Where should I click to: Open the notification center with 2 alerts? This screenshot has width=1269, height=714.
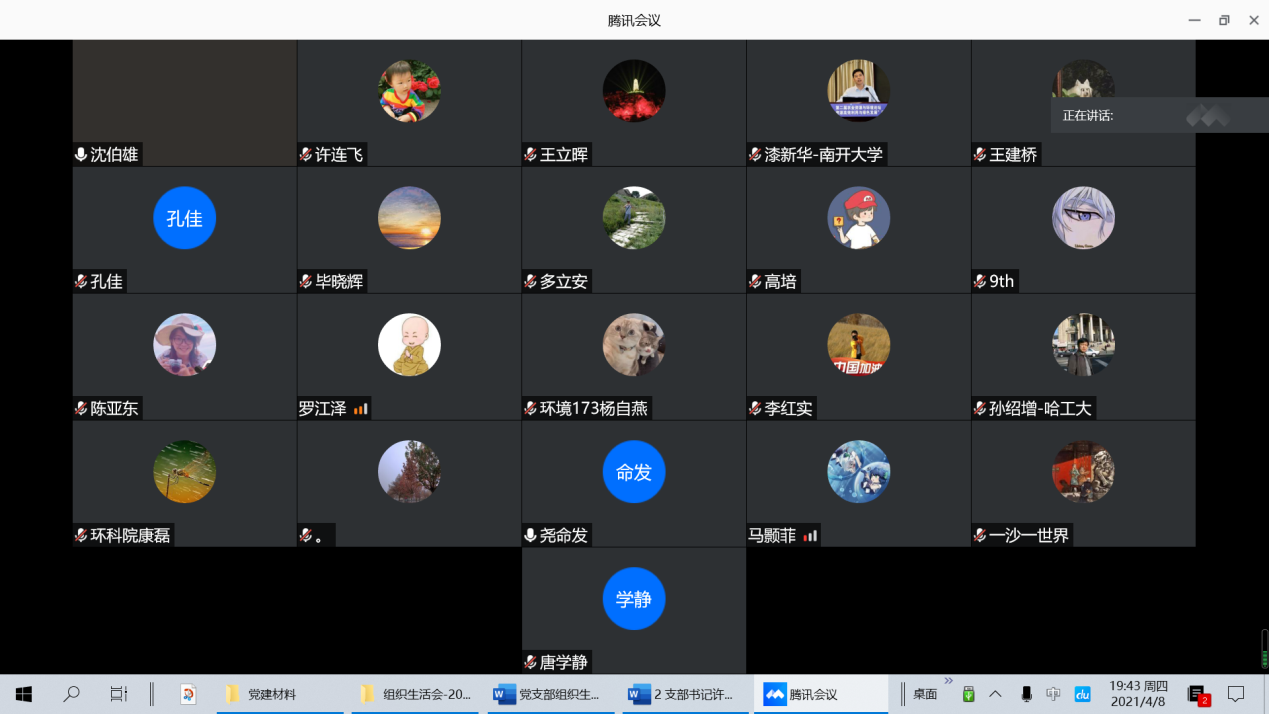coord(1197,694)
